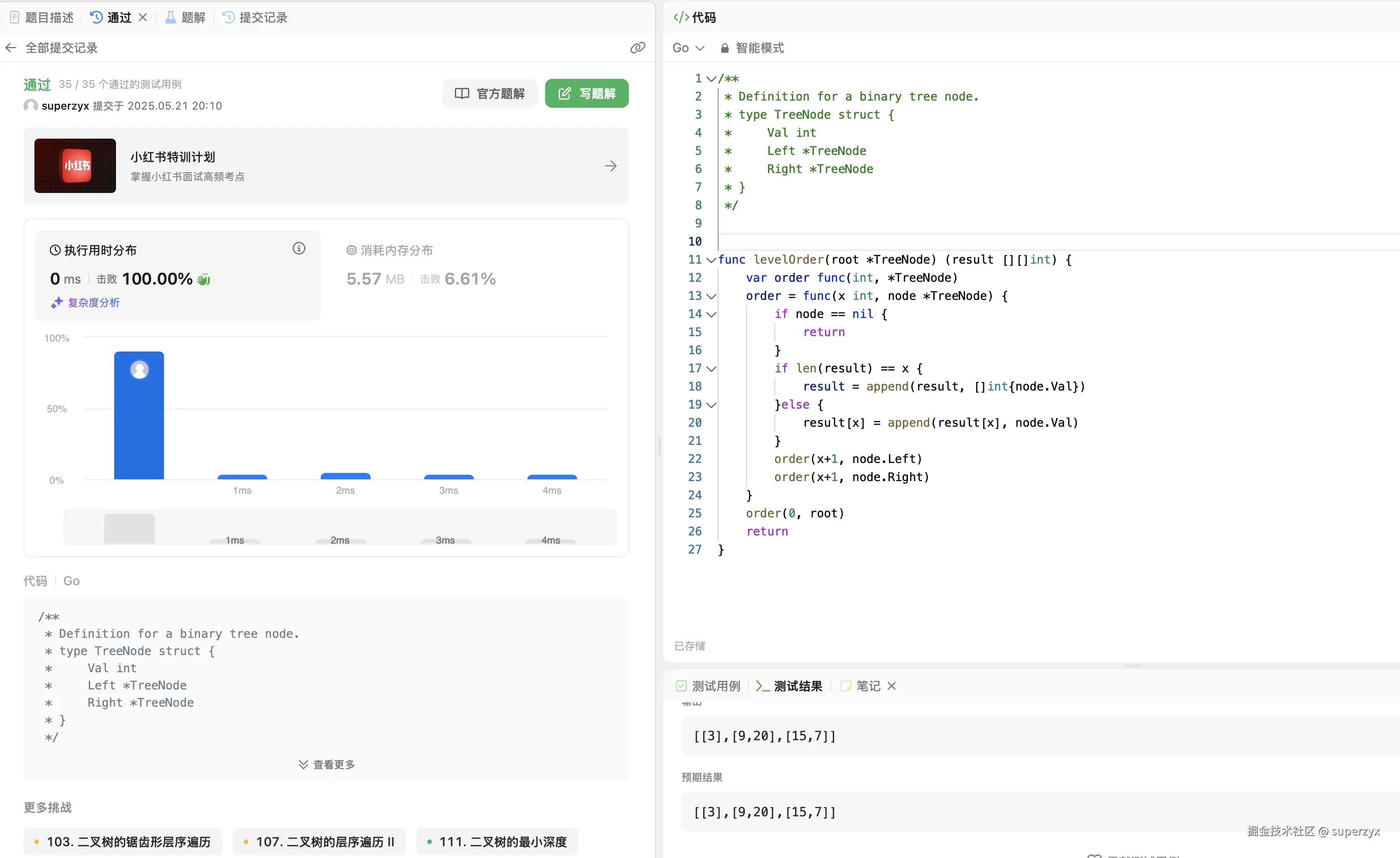Collapse the comment block at line 1
Screen dimensions: 1400x858
click(711, 79)
